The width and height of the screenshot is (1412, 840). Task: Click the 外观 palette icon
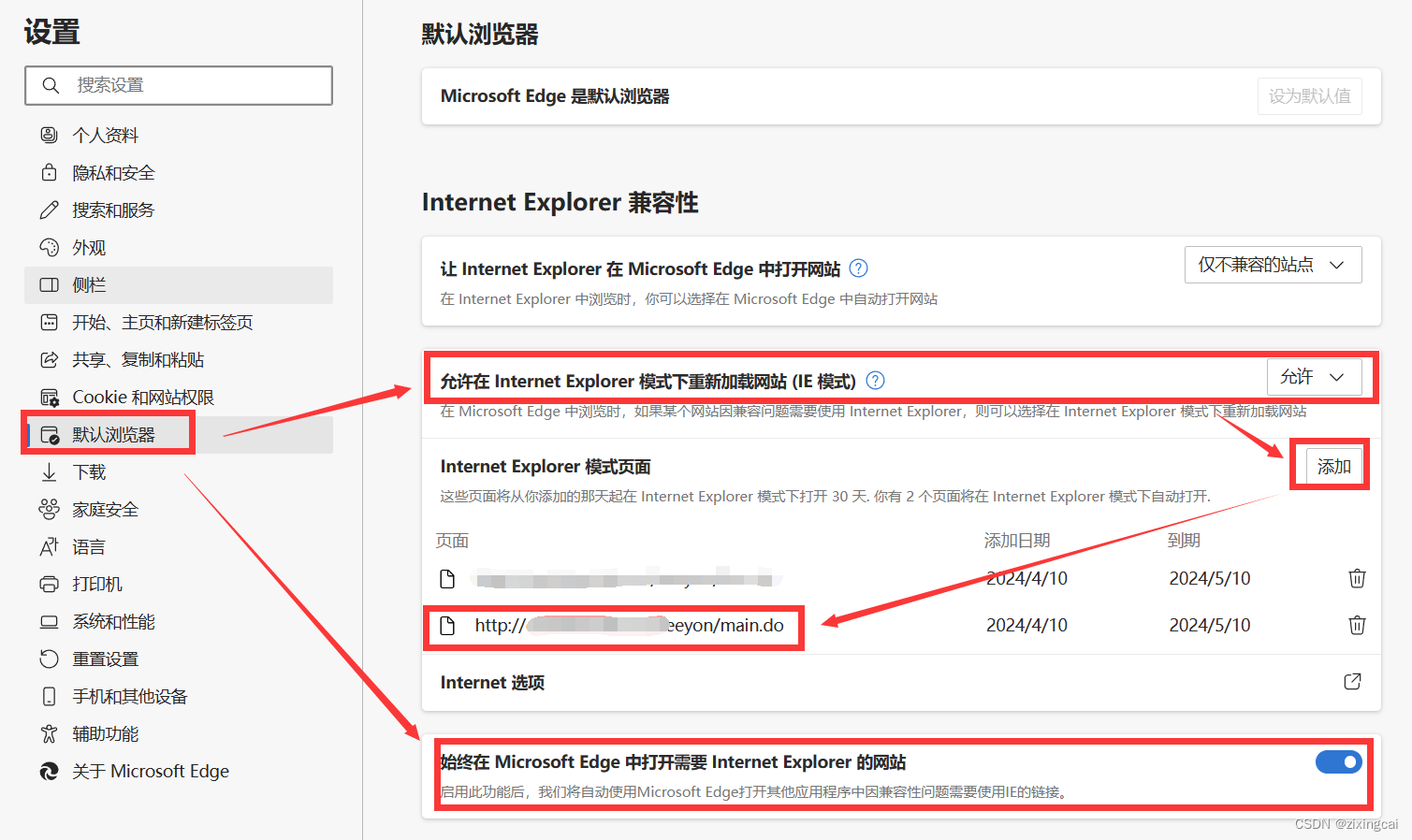click(49, 247)
